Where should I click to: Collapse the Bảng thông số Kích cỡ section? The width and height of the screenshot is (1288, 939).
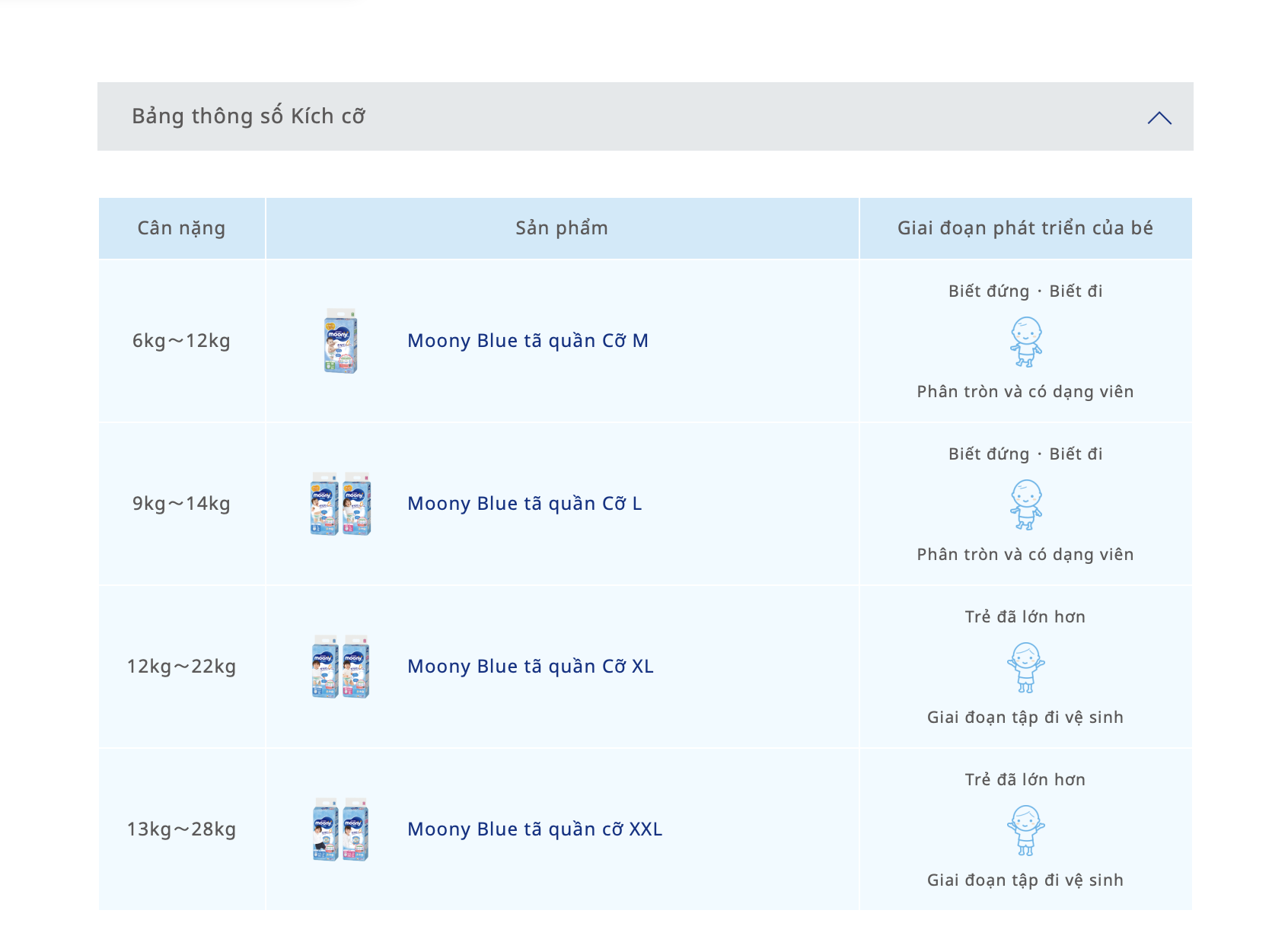(x=1159, y=118)
